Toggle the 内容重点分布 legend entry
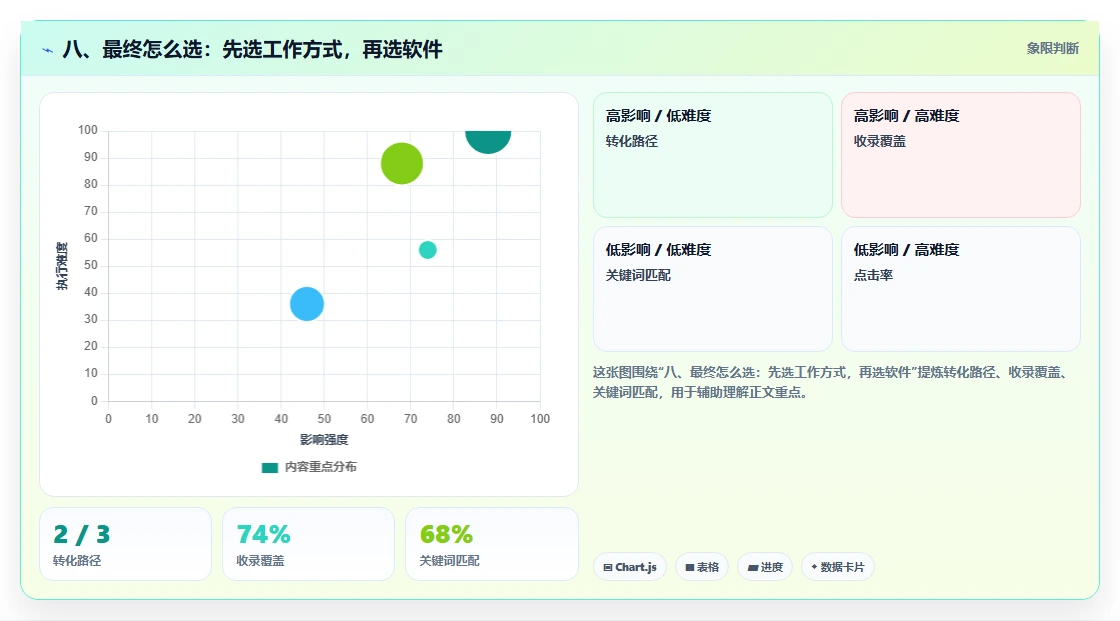The image size is (1120, 621). click(x=309, y=467)
